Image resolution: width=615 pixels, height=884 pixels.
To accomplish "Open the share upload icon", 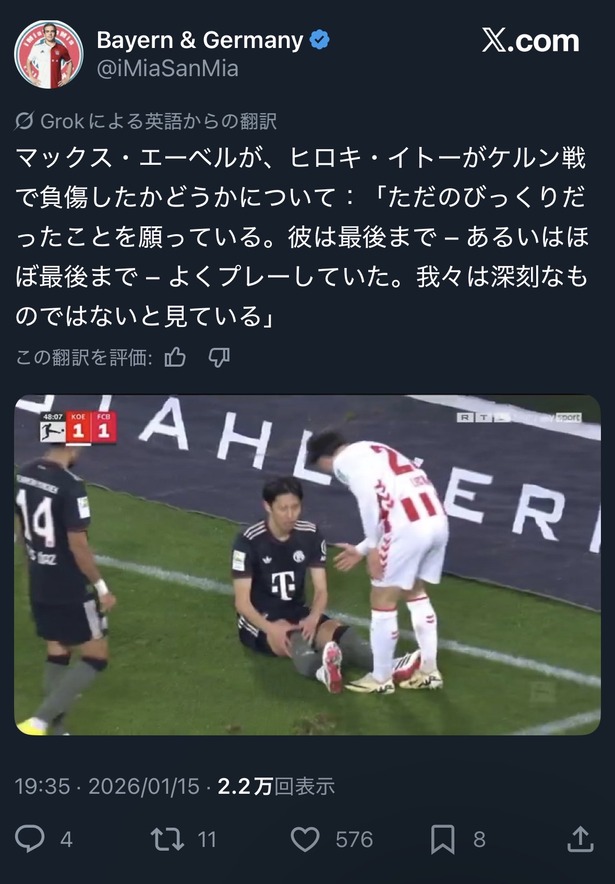I will click(x=580, y=838).
